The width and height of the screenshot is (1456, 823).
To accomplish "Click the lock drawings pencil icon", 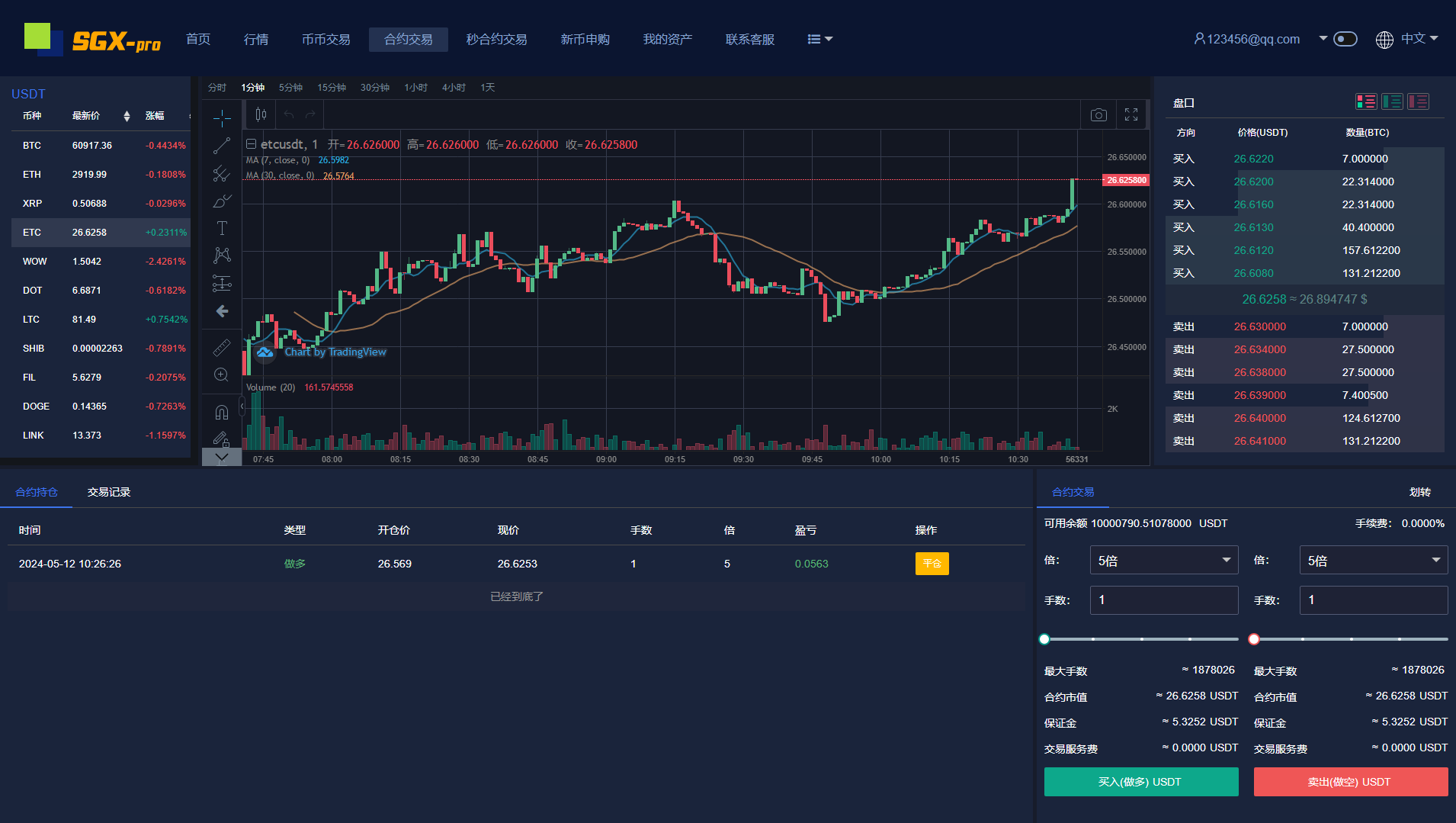I will coord(222,439).
